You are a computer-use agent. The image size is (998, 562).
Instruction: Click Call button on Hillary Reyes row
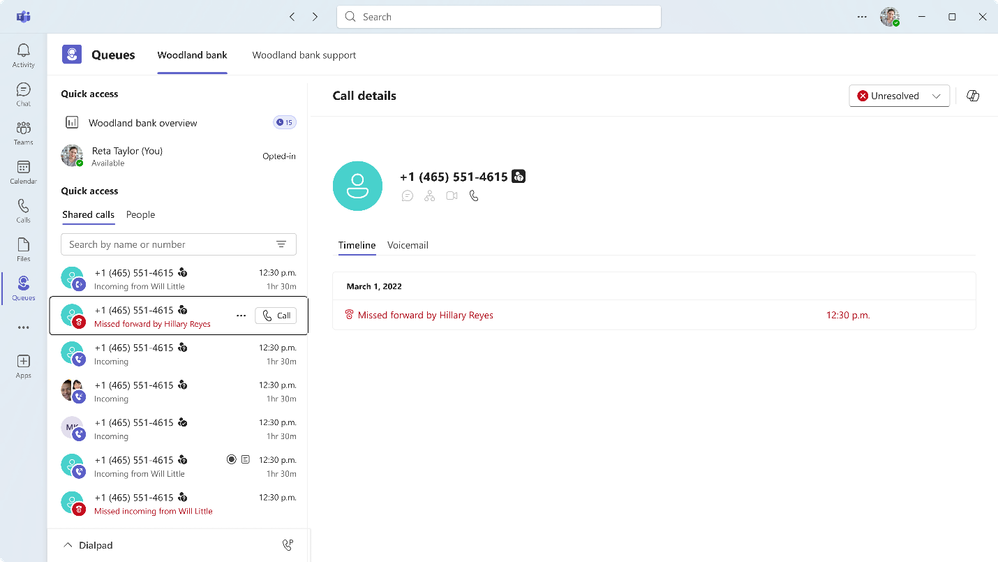pyautogui.click(x=276, y=316)
